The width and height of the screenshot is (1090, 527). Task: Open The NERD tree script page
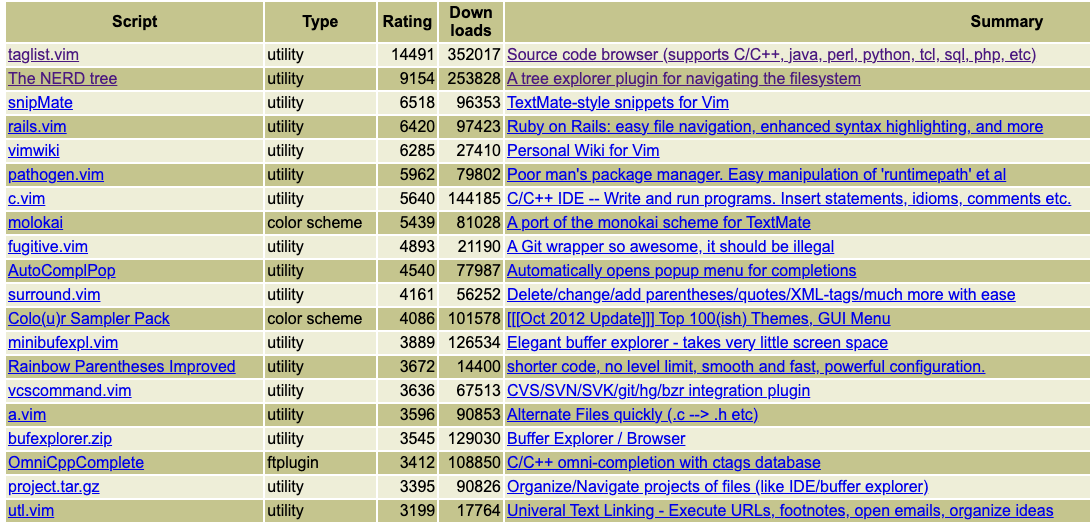(62, 79)
